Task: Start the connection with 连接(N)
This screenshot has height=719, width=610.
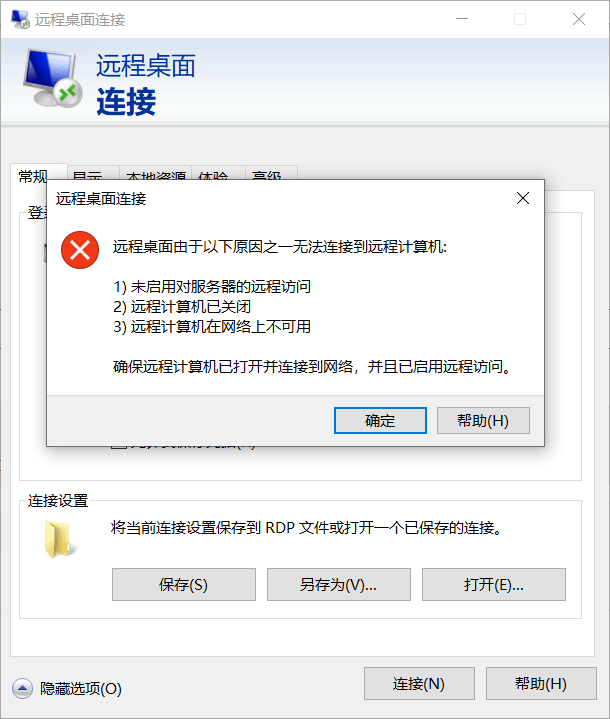Action: (419, 684)
